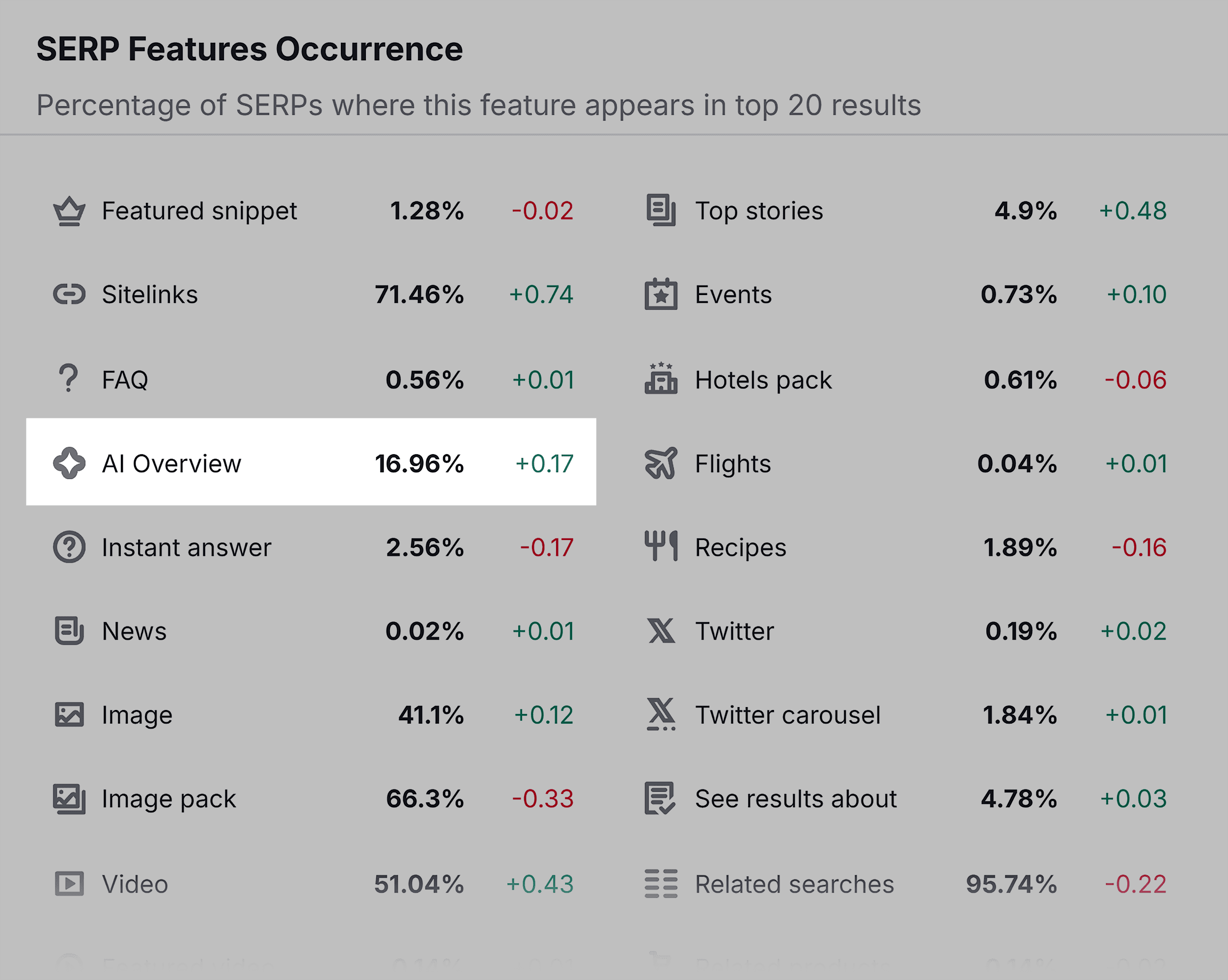Click the Events calendar star icon
1228x980 pixels.
click(661, 295)
